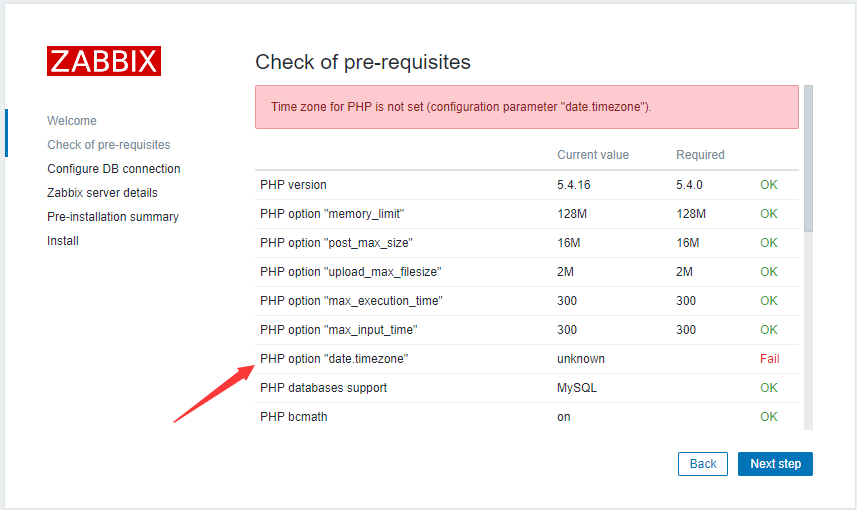Click the Back button
Image resolution: width=857 pixels, height=510 pixels.
click(703, 464)
